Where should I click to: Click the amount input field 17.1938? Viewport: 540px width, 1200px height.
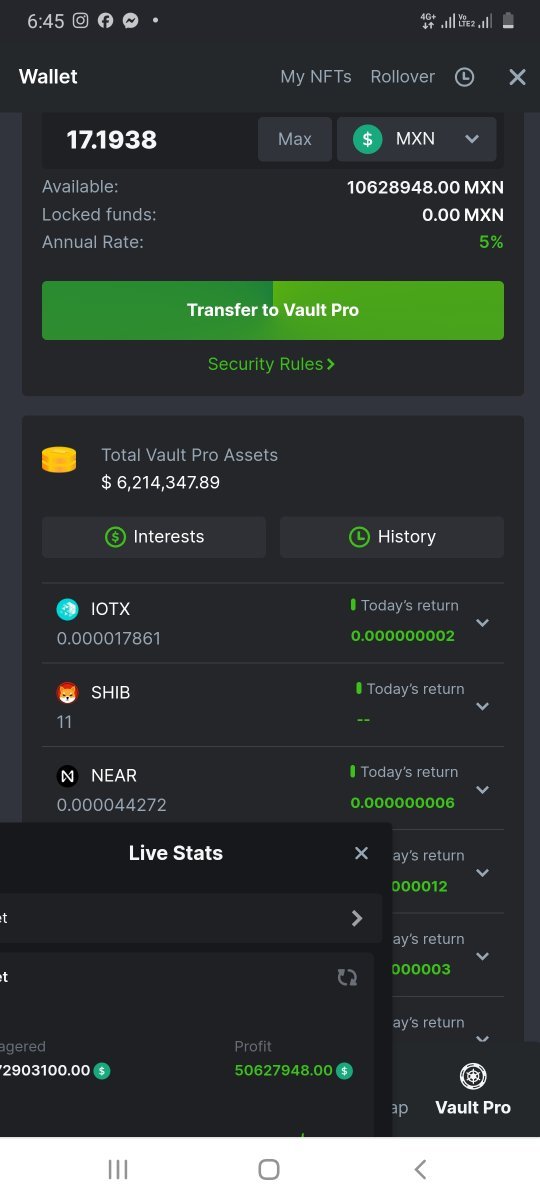(150, 139)
